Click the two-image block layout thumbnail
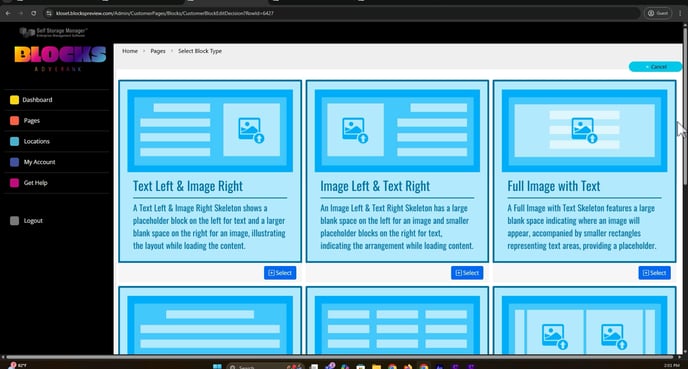The height and width of the screenshot is (369, 688). click(x=584, y=325)
